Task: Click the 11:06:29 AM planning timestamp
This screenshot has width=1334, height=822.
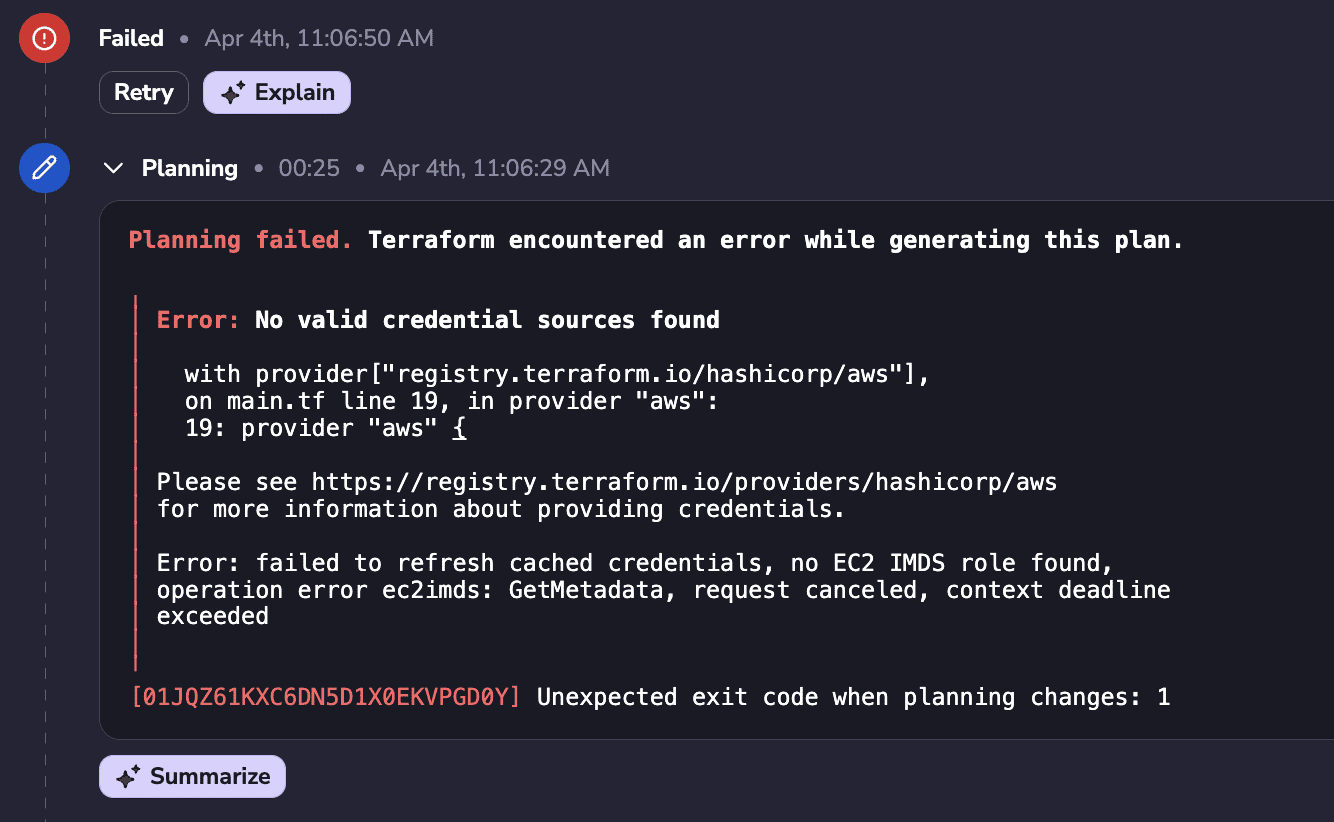Action: click(x=495, y=168)
